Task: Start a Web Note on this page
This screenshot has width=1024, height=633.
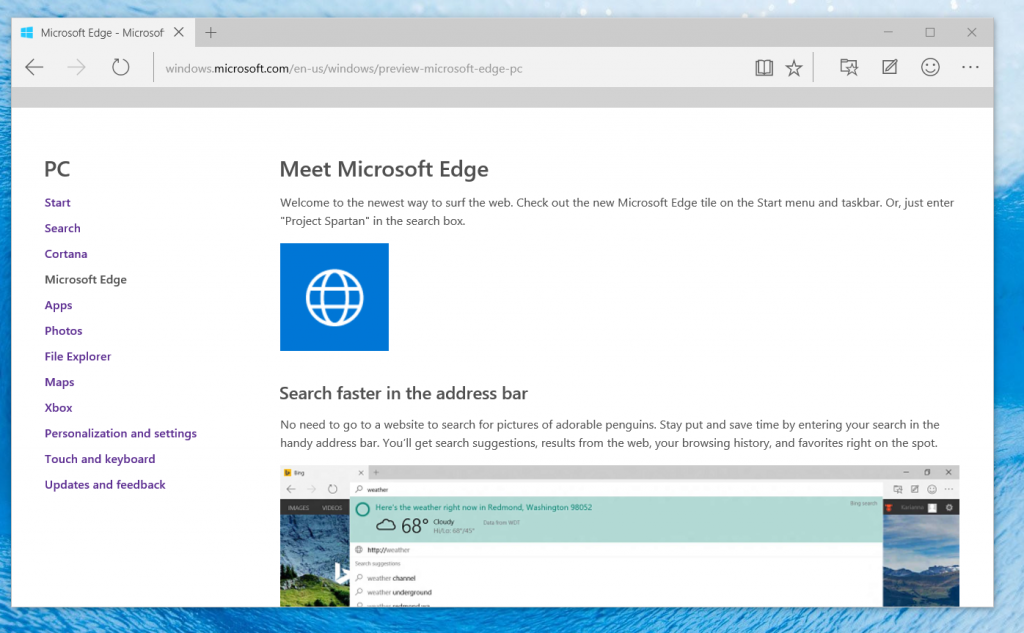Action: pos(889,67)
